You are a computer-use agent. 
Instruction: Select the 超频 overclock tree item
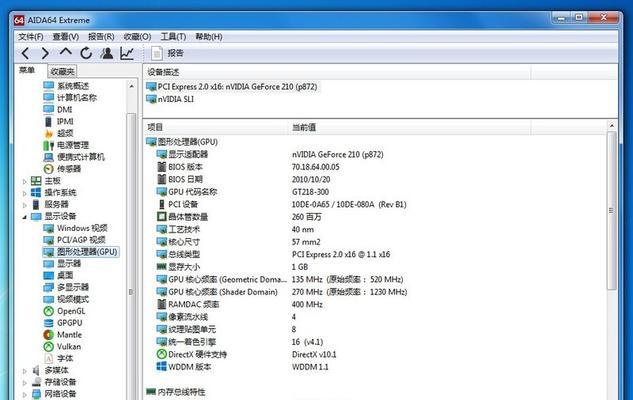click(x=59, y=133)
